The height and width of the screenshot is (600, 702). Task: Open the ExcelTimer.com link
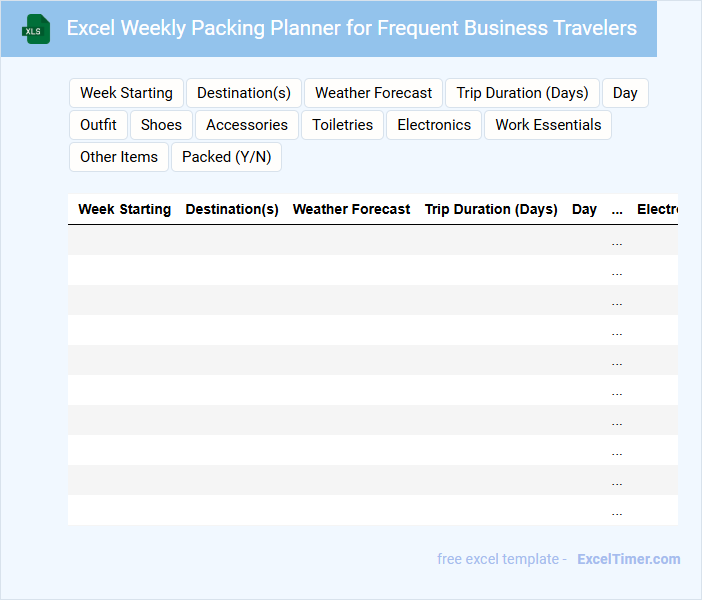coord(628,559)
